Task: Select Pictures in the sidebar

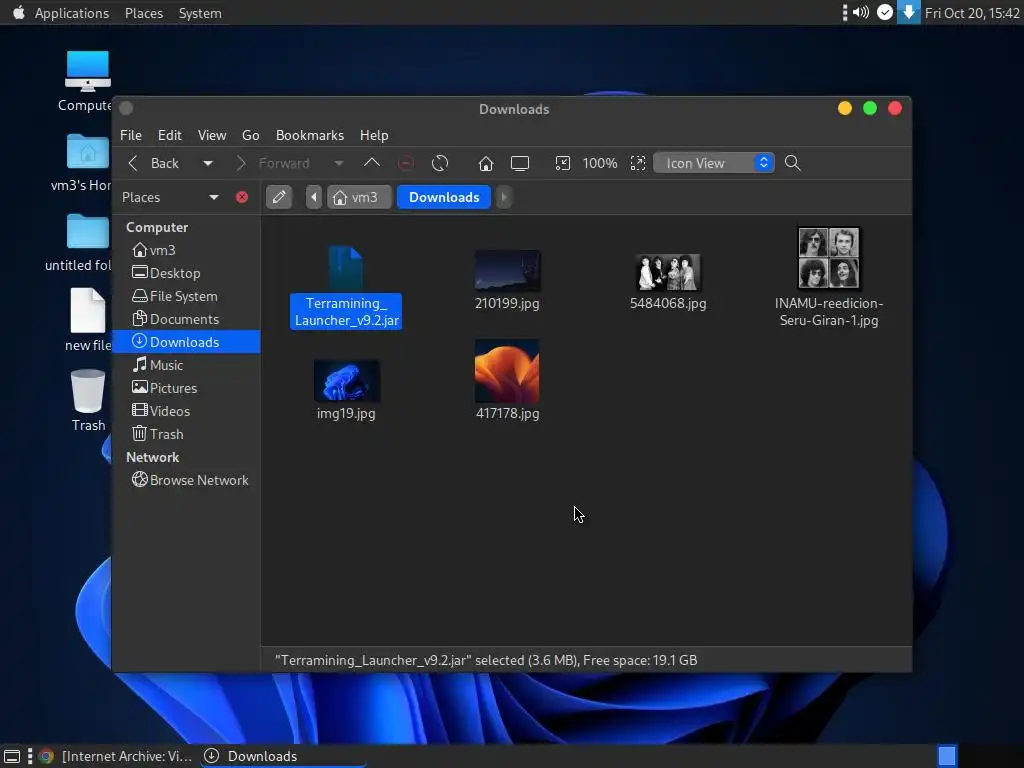Action: click(186, 388)
